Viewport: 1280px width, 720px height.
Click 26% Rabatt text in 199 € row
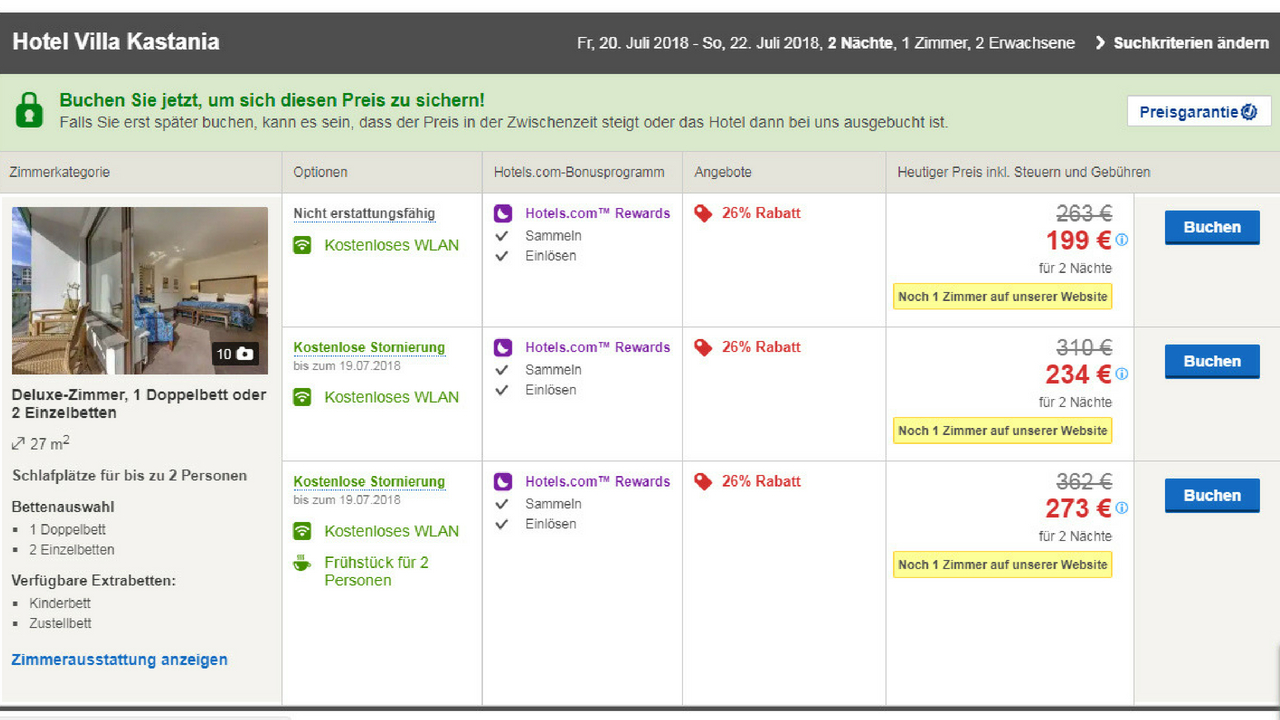coord(761,213)
